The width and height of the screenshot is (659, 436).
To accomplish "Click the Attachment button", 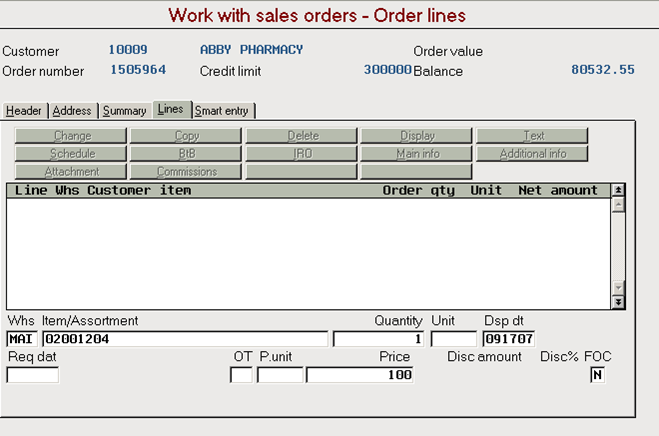I will click(x=71, y=172).
